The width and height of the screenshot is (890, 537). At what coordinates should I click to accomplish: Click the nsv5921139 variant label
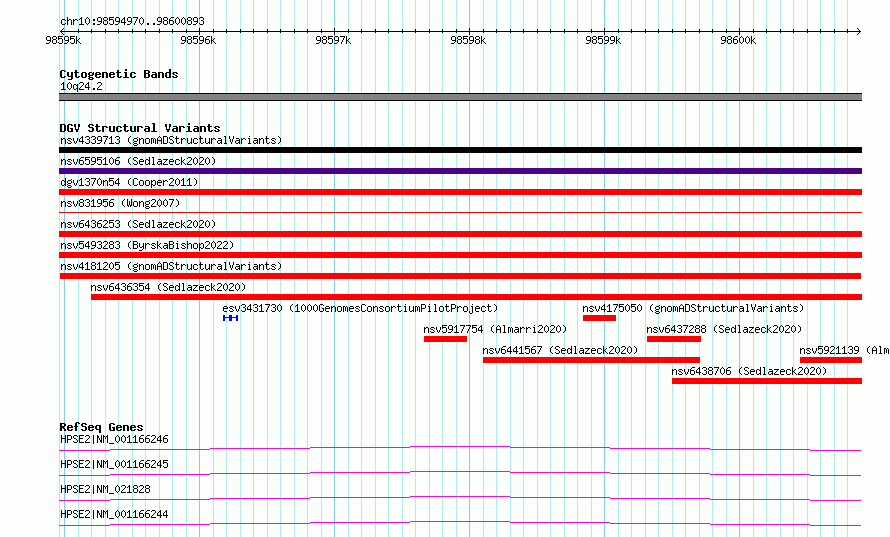(x=845, y=350)
